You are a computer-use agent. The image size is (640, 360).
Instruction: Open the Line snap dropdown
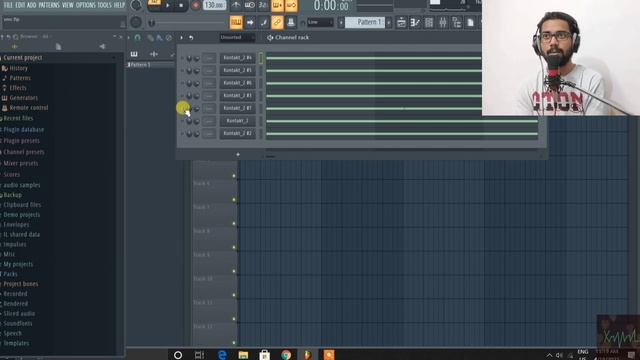[x=320, y=22]
